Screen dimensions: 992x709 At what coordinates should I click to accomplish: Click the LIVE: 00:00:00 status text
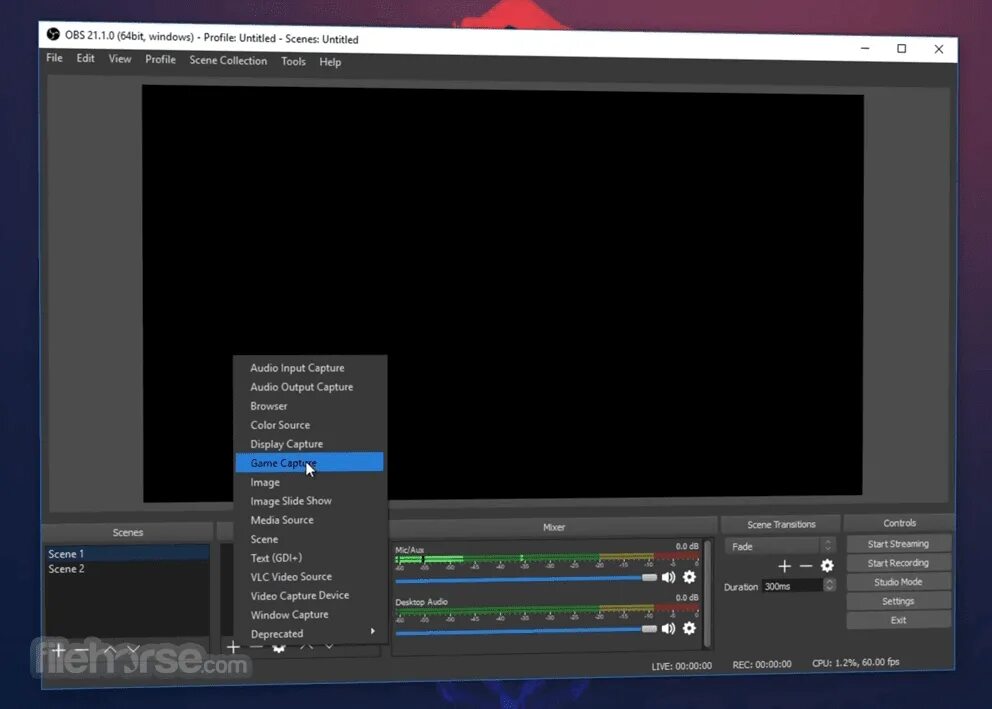[x=681, y=665]
